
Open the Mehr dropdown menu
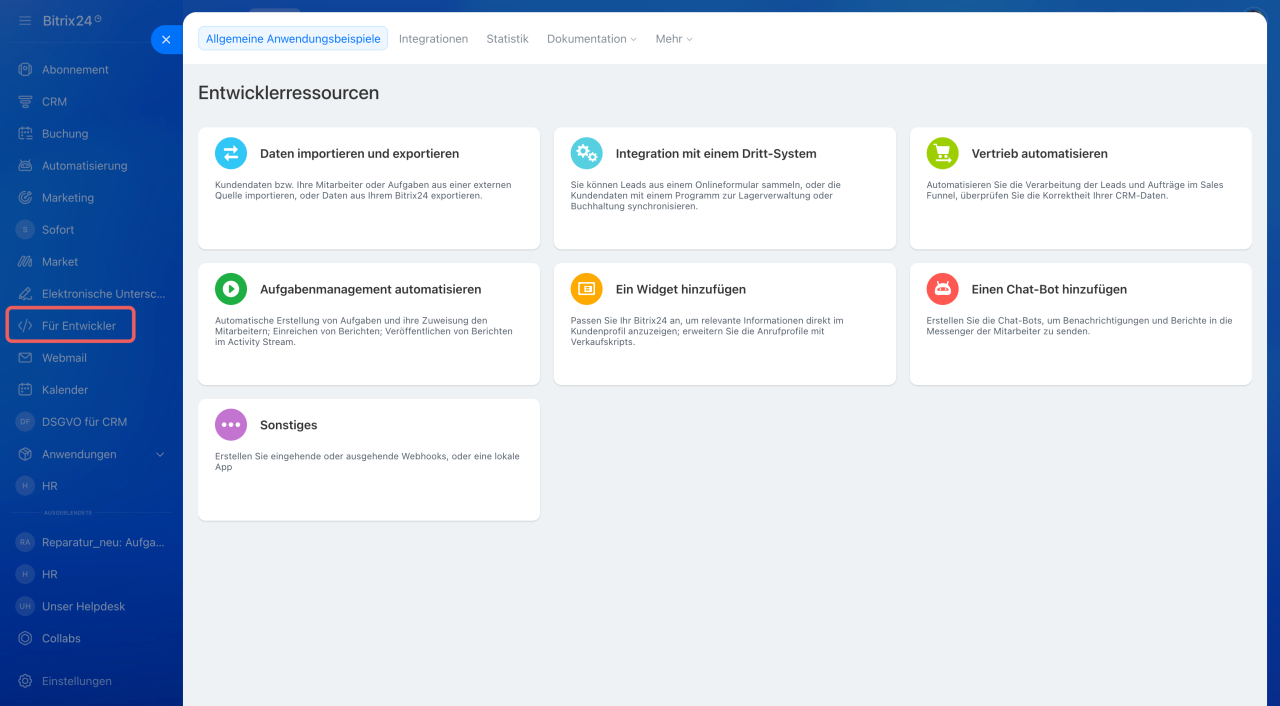tap(674, 39)
